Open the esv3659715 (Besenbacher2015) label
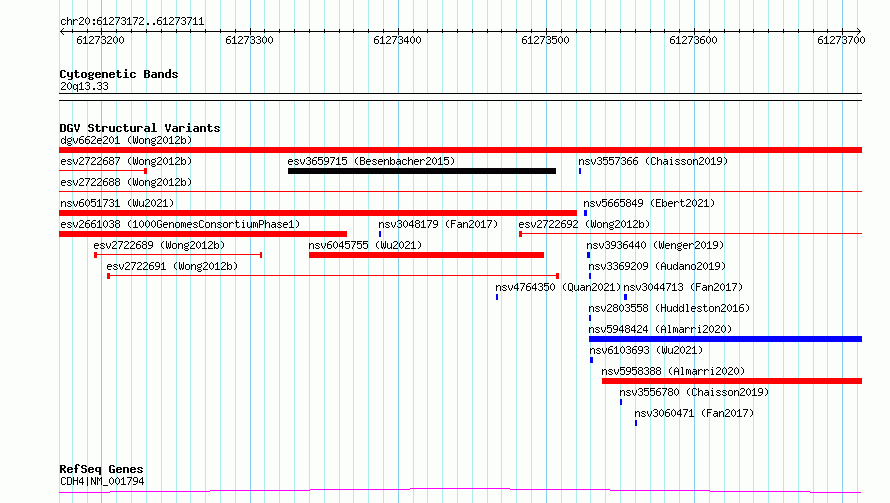Image resolution: width=890 pixels, height=503 pixels. pyautogui.click(x=371, y=161)
